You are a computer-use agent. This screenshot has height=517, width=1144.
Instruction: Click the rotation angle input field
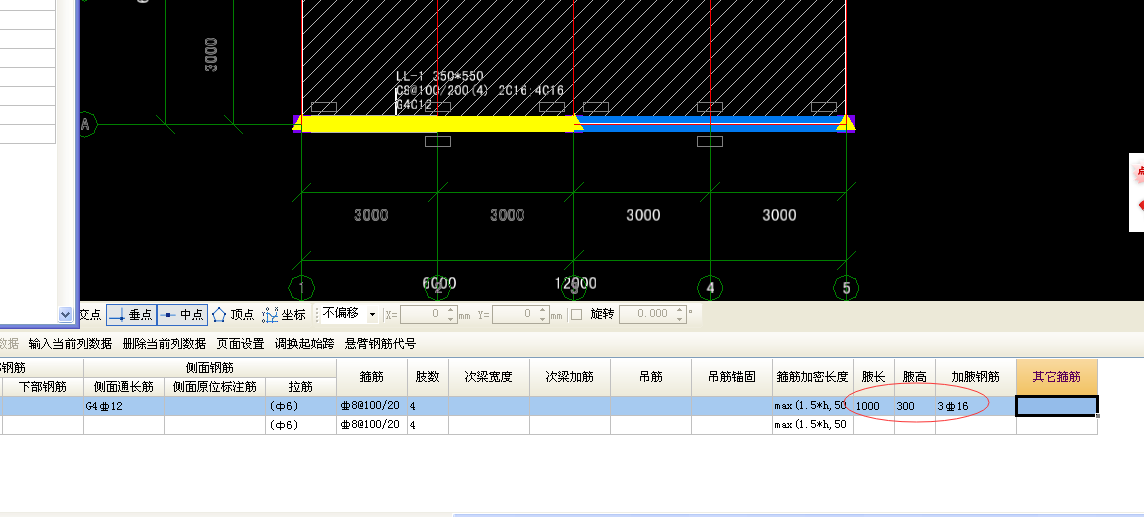click(x=645, y=314)
